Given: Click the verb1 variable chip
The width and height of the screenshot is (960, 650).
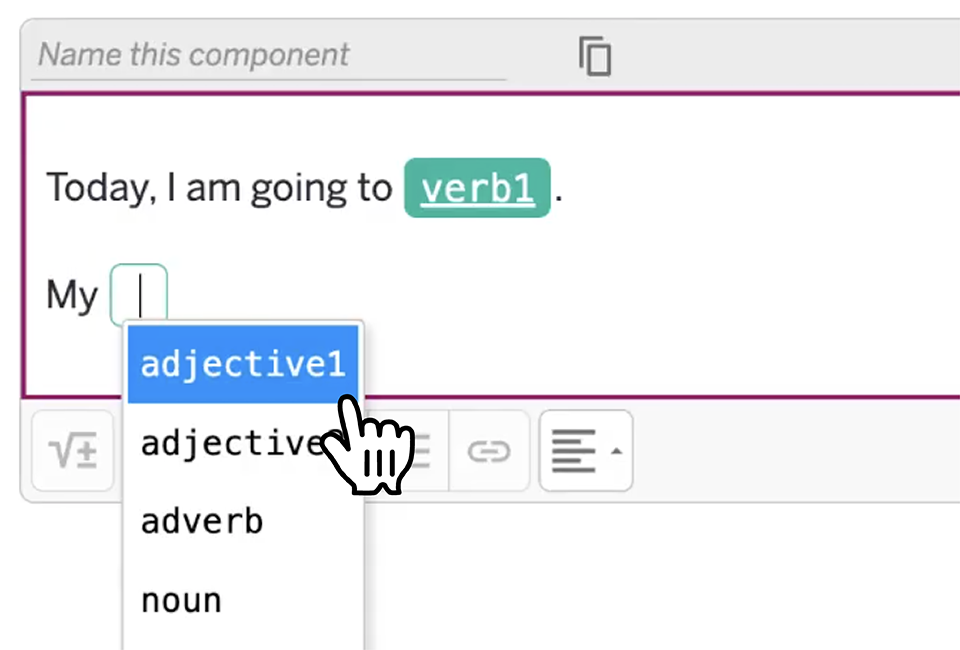Looking at the screenshot, I should (x=477, y=188).
